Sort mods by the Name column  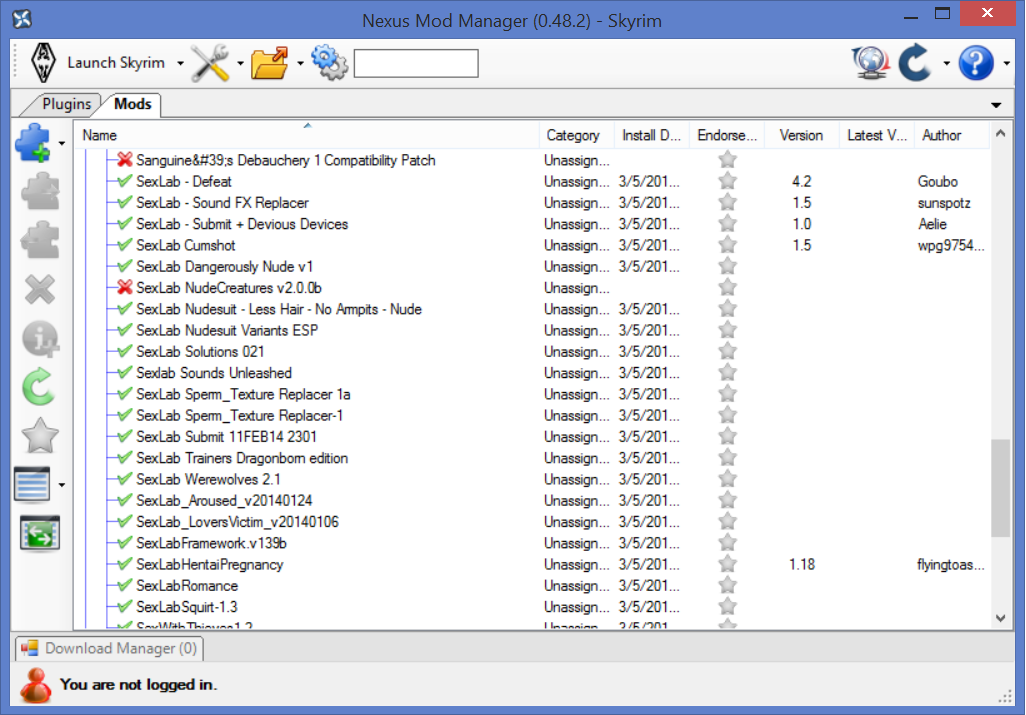[306, 135]
